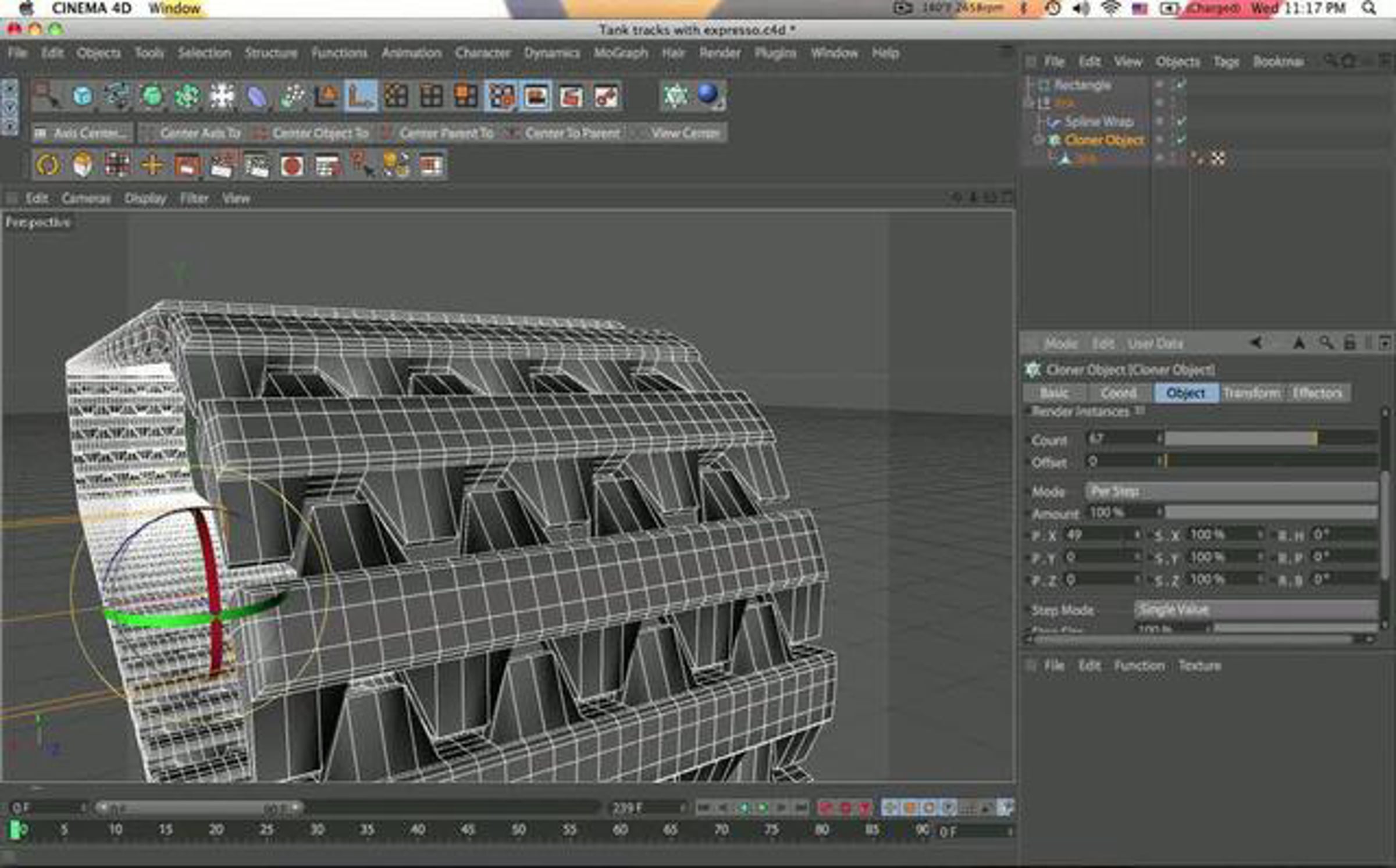This screenshot has height=868, width=1396.
Task: Click the Center Axis To button
Action: click(x=194, y=133)
